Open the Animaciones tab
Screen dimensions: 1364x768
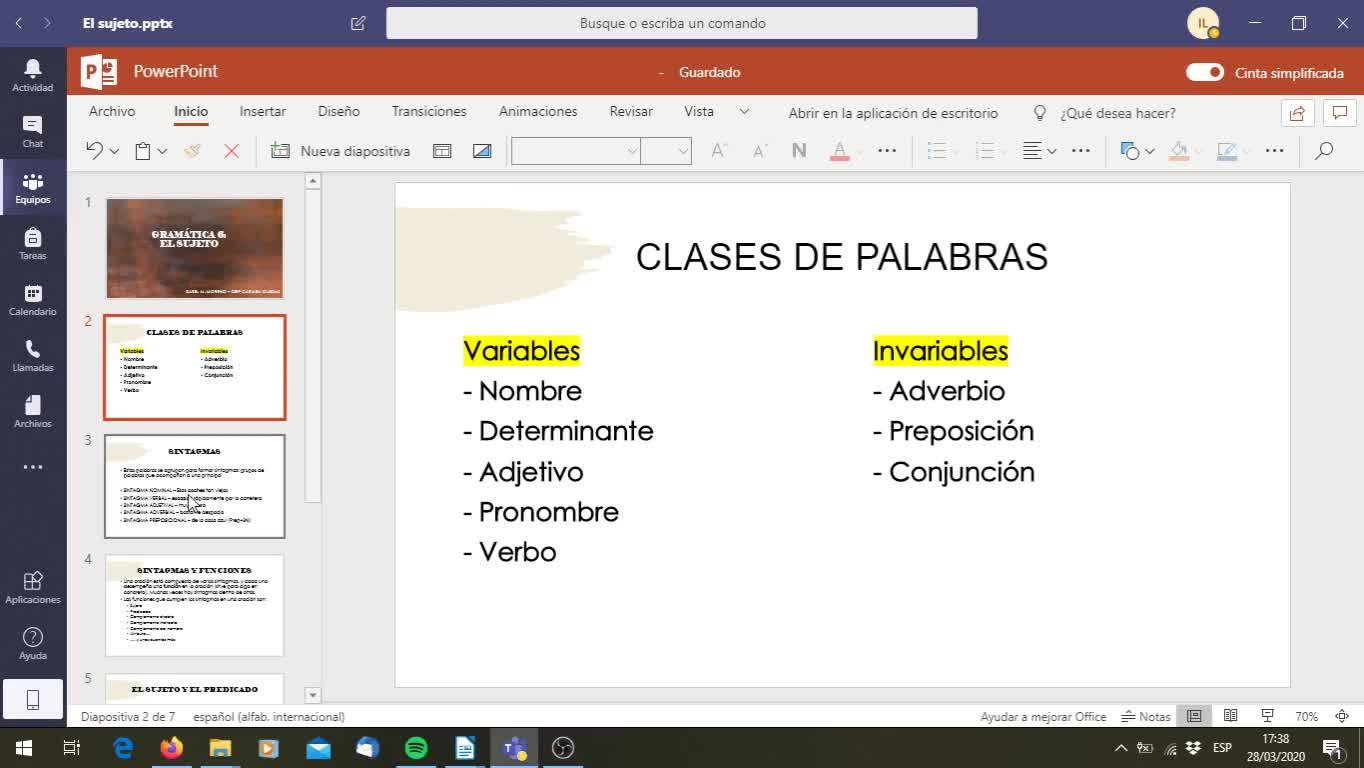click(x=538, y=112)
